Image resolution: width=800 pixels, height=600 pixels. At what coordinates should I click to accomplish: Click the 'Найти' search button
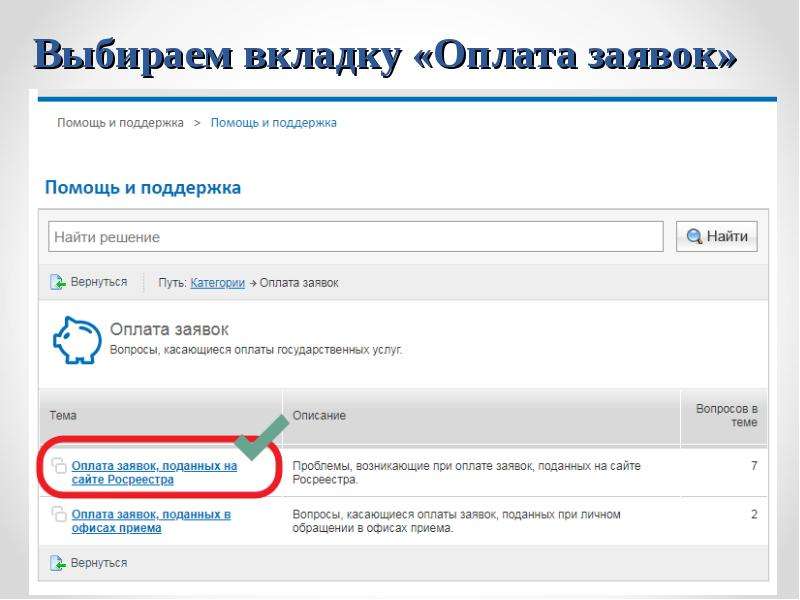tap(717, 236)
